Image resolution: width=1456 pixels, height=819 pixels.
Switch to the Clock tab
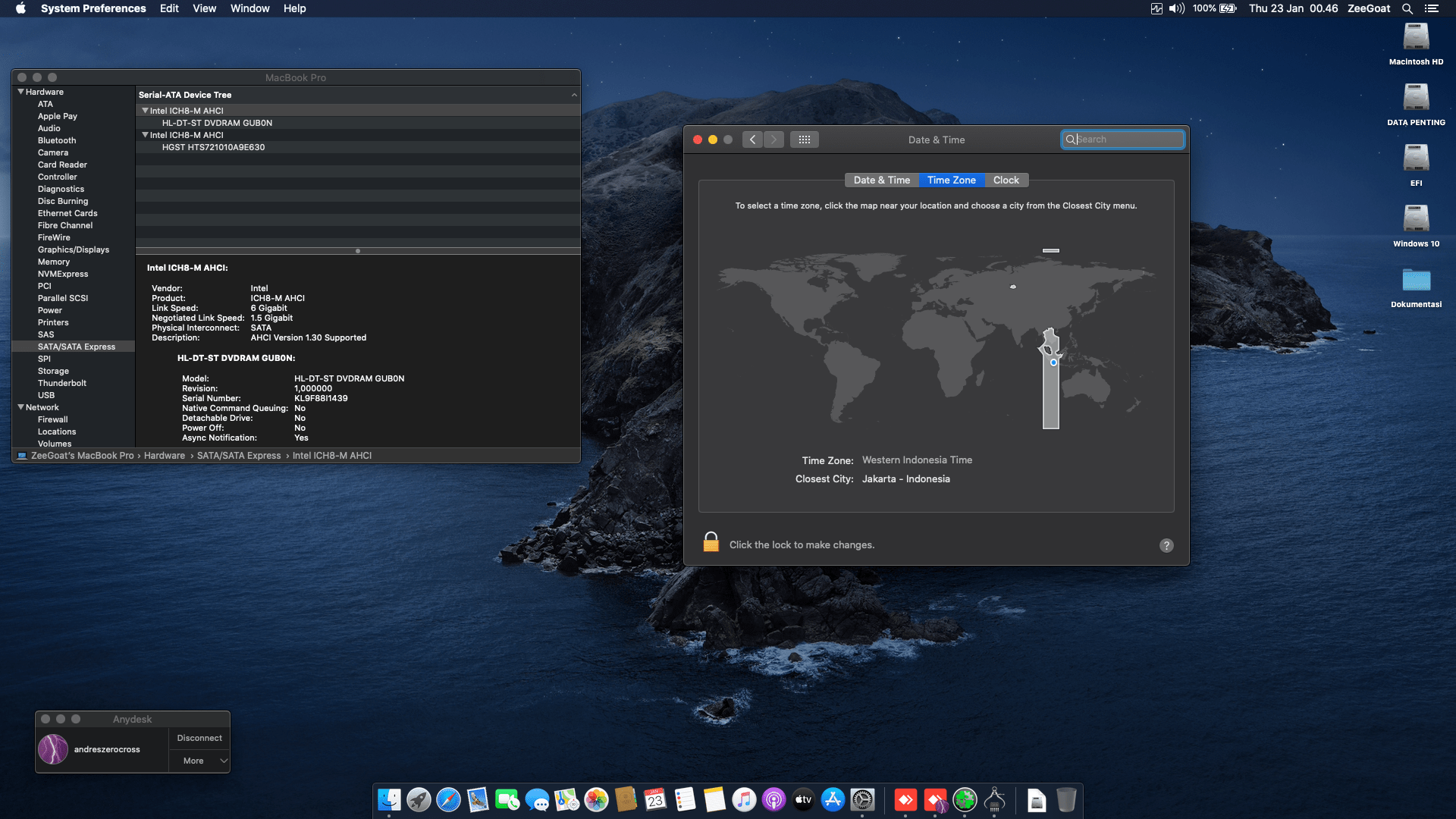(x=1006, y=180)
